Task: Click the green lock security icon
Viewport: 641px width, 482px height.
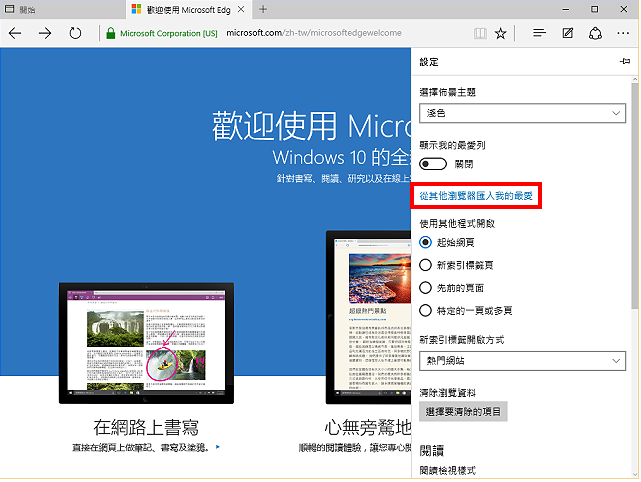Action: (110, 33)
